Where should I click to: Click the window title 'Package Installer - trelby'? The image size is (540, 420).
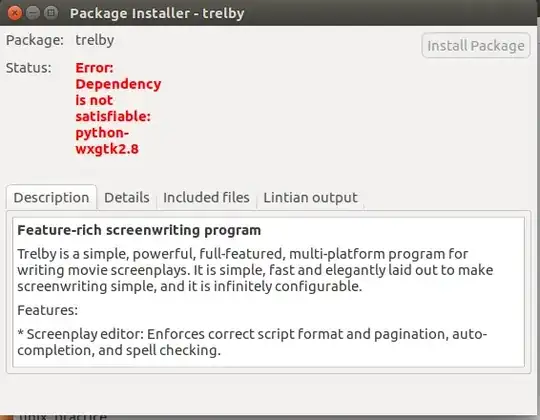pyautogui.click(x=157, y=13)
